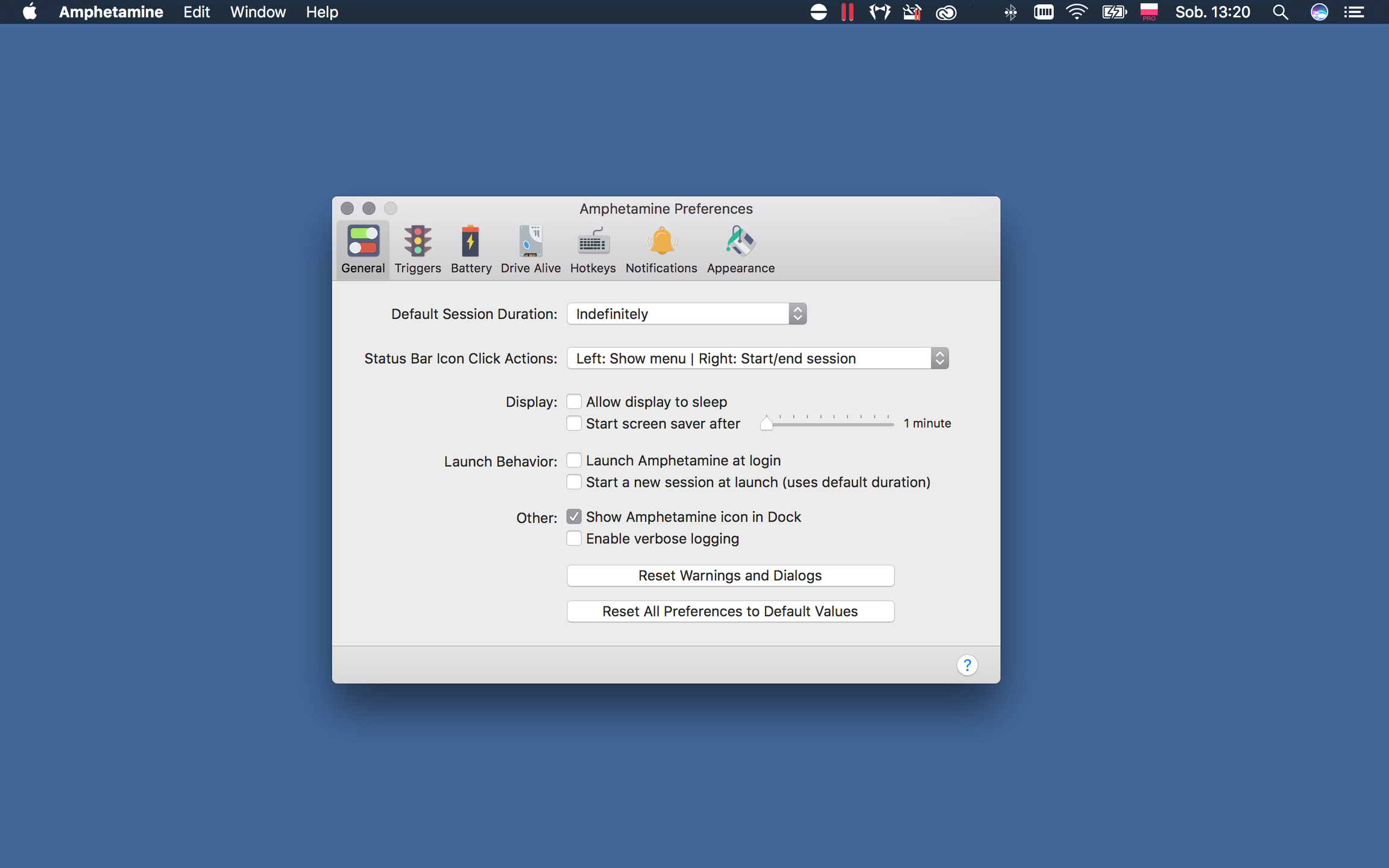Close the Amphetamine Preferences window
Viewport: 1389px width, 868px height.
coord(347,209)
